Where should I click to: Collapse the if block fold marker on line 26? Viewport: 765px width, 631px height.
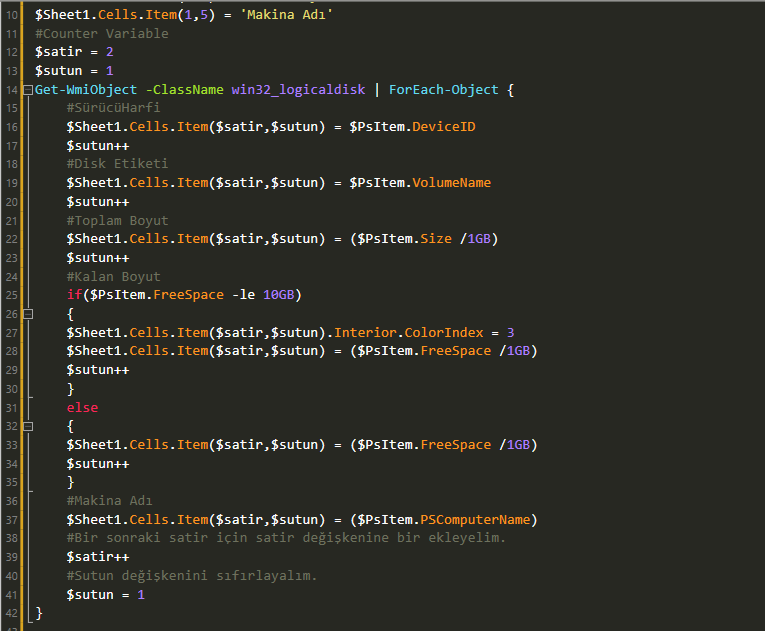[x=28, y=314]
